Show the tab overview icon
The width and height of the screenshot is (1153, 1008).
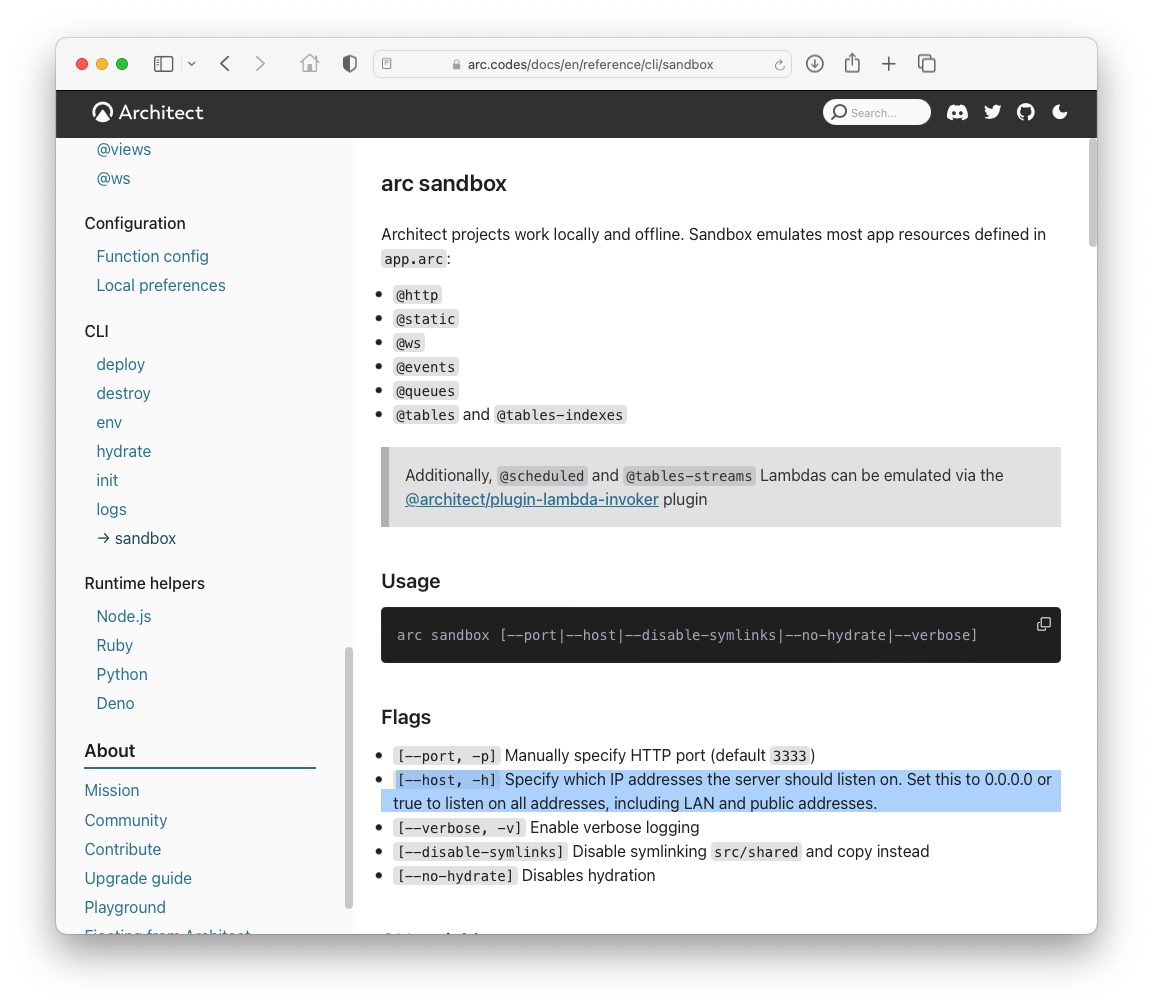tap(927, 64)
